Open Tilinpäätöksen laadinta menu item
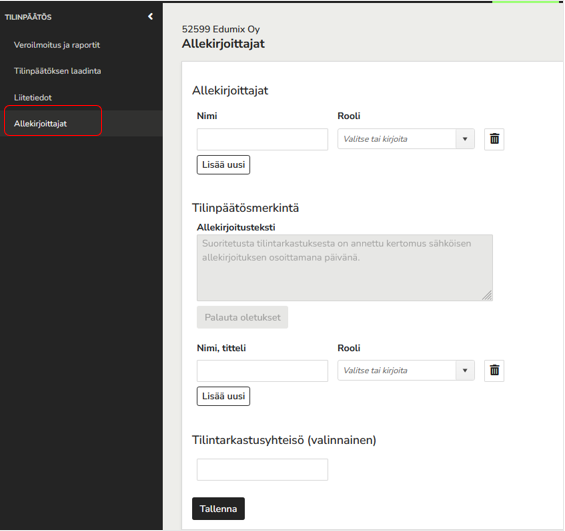Viewport: 565px width, 531px height. (x=57, y=71)
